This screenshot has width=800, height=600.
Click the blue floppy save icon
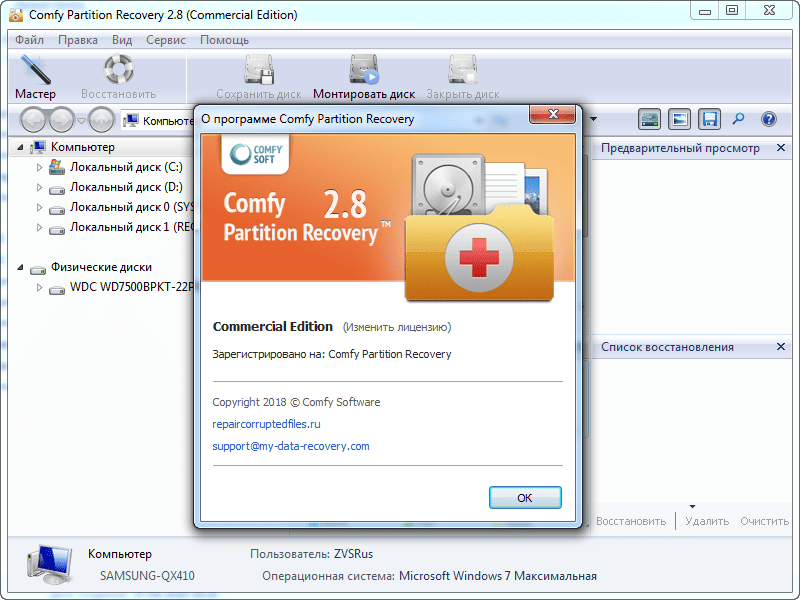coord(710,119)
